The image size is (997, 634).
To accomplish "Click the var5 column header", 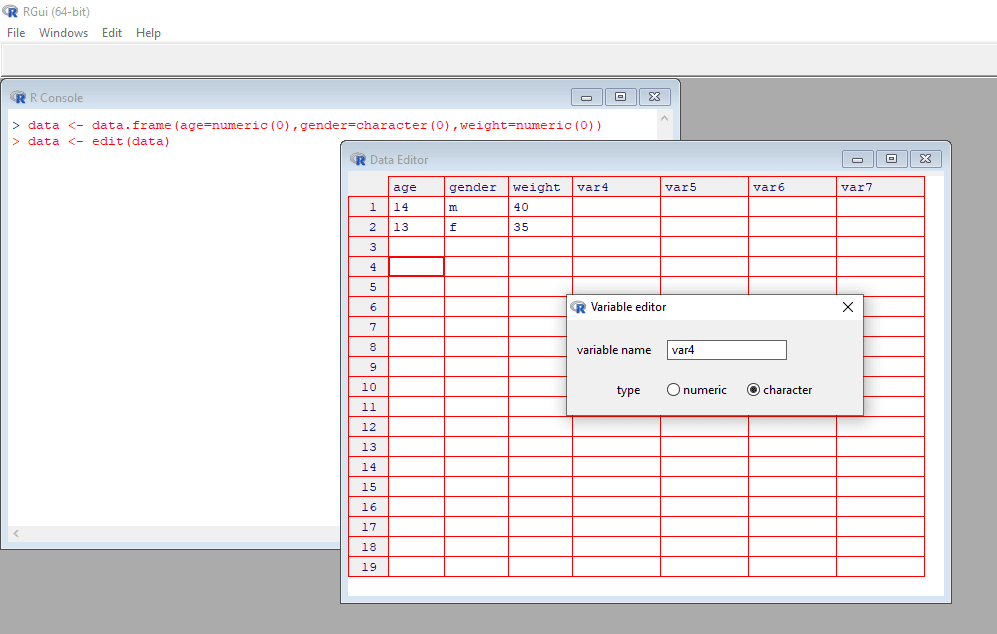I will [x=704, y=187].
